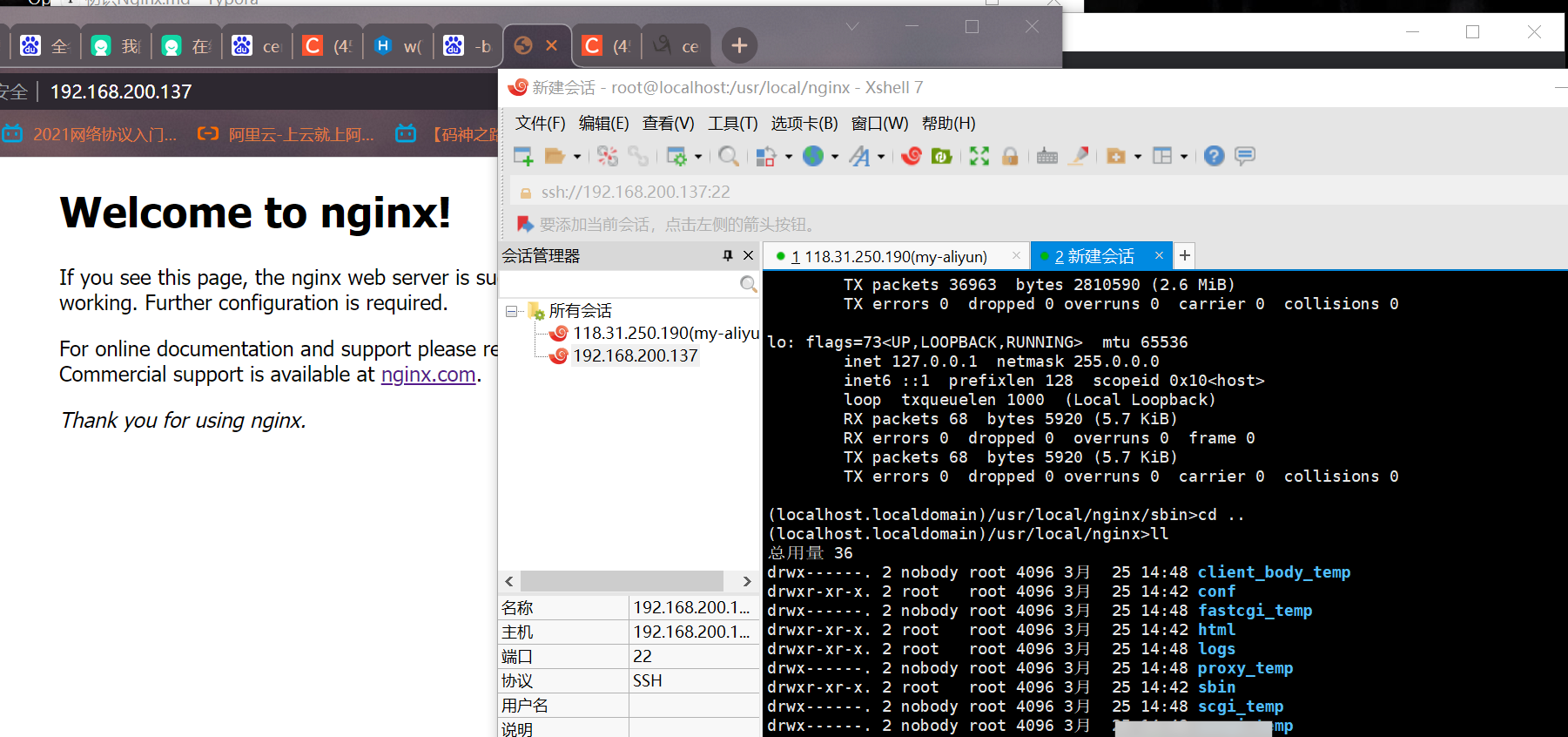Close the 118.31.250.190(my-aliyun) tab
The image size is (1568, 737).
pos(1016,255)
